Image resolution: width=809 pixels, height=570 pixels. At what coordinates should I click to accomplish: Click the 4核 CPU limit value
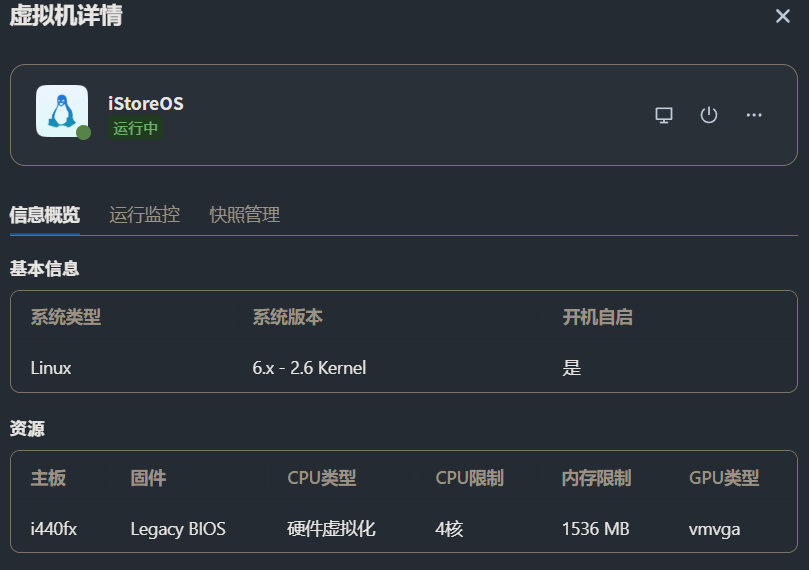coord(449,529)
